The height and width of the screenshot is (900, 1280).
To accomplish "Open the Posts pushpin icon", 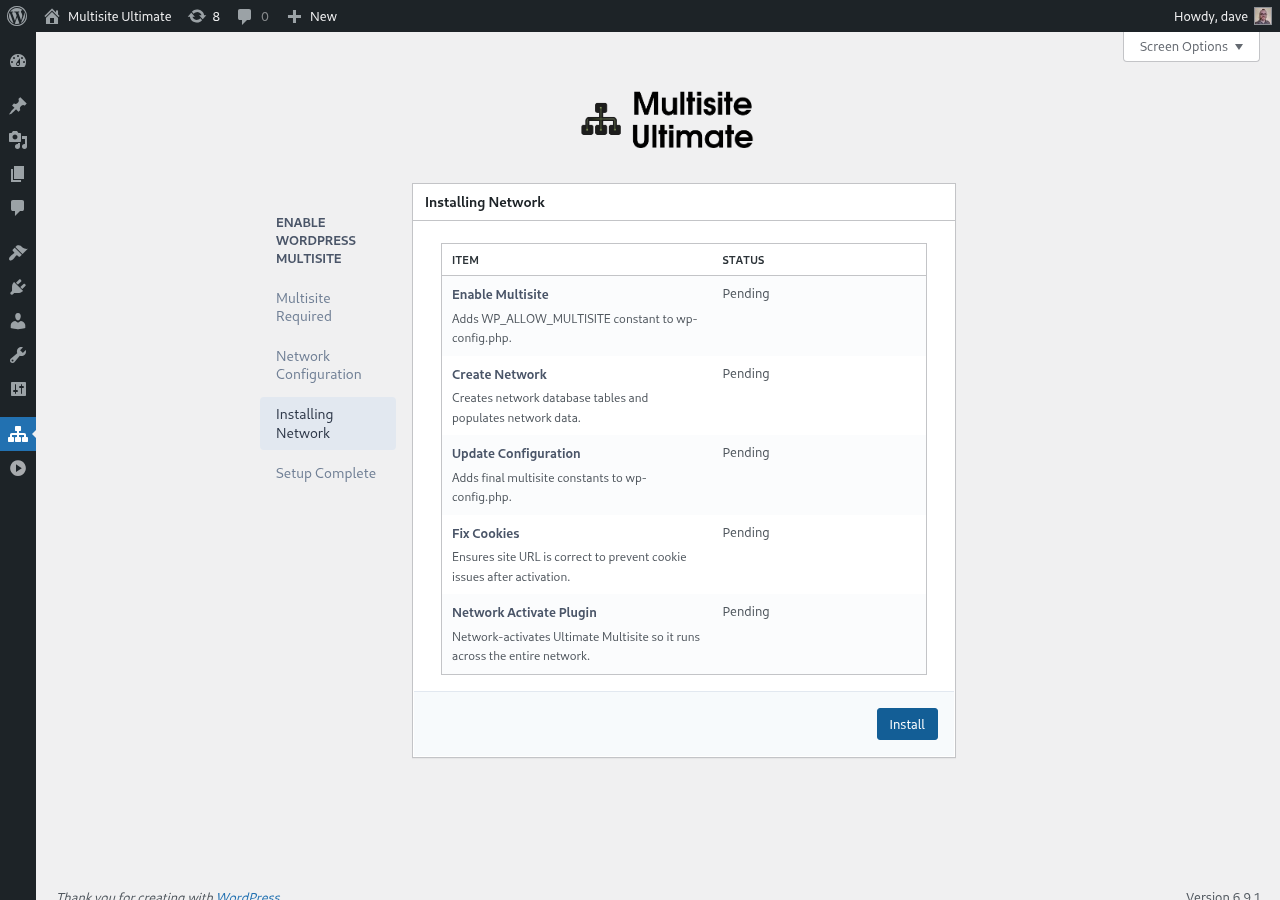I will [17, 106].
